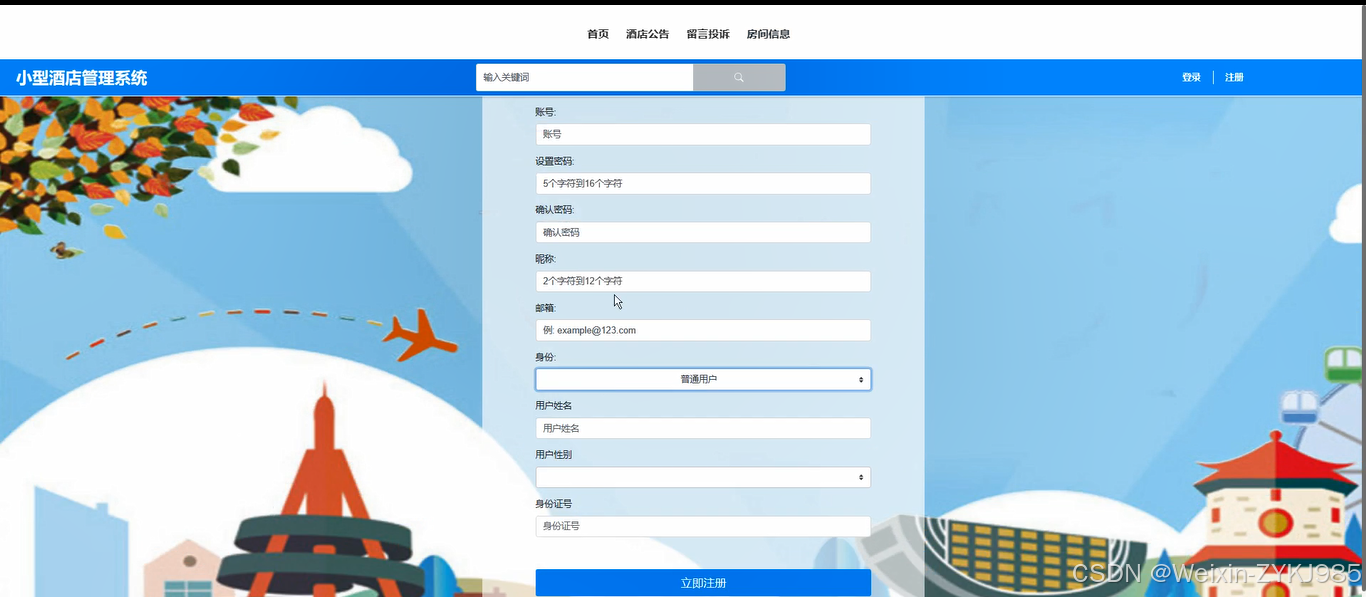This screenshot has height=597, width=1366.
Task: Open the 房间信息 menu item
Action: [768, 34]
